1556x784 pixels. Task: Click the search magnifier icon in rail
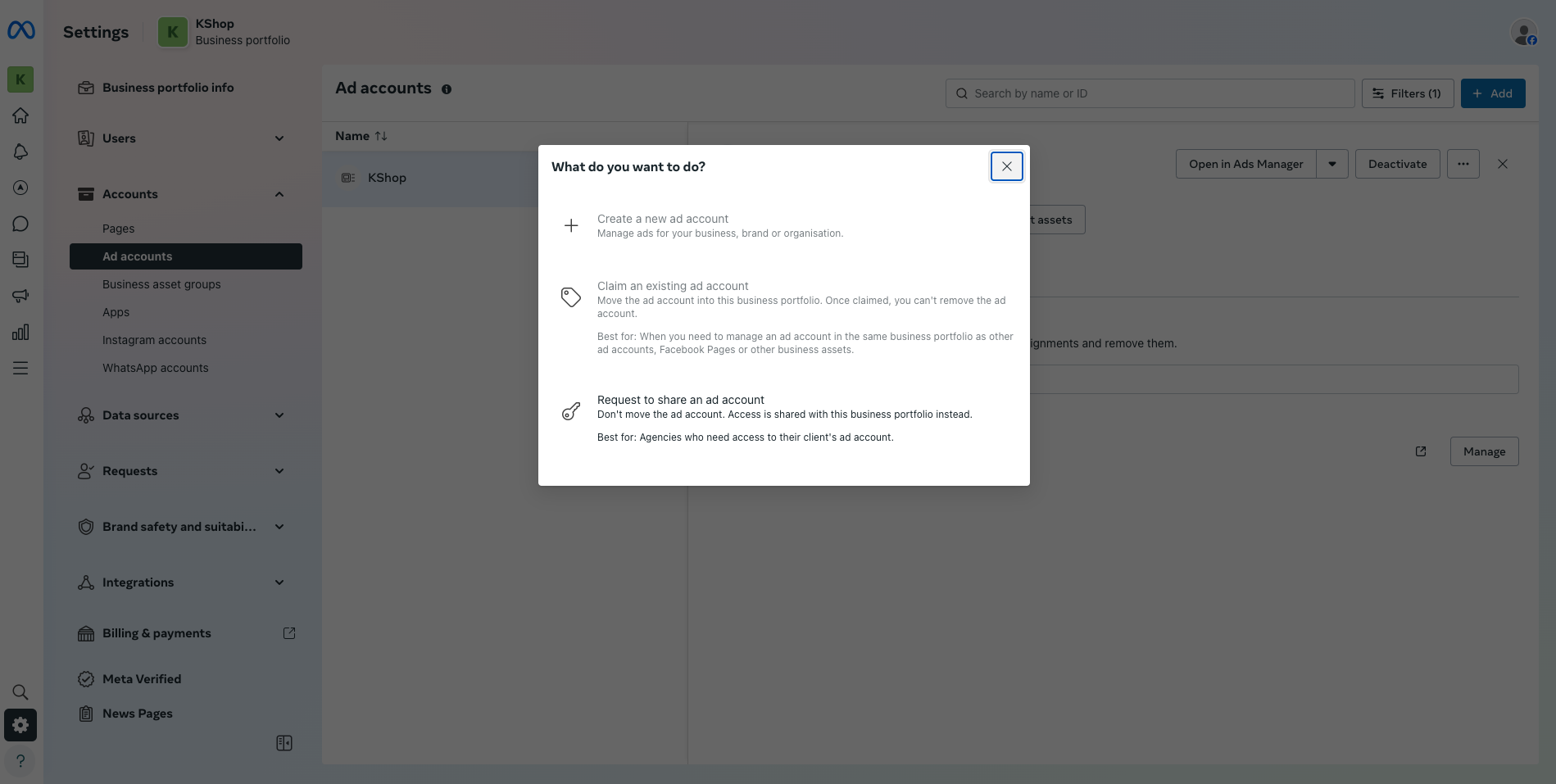click(x=20, y=692)
